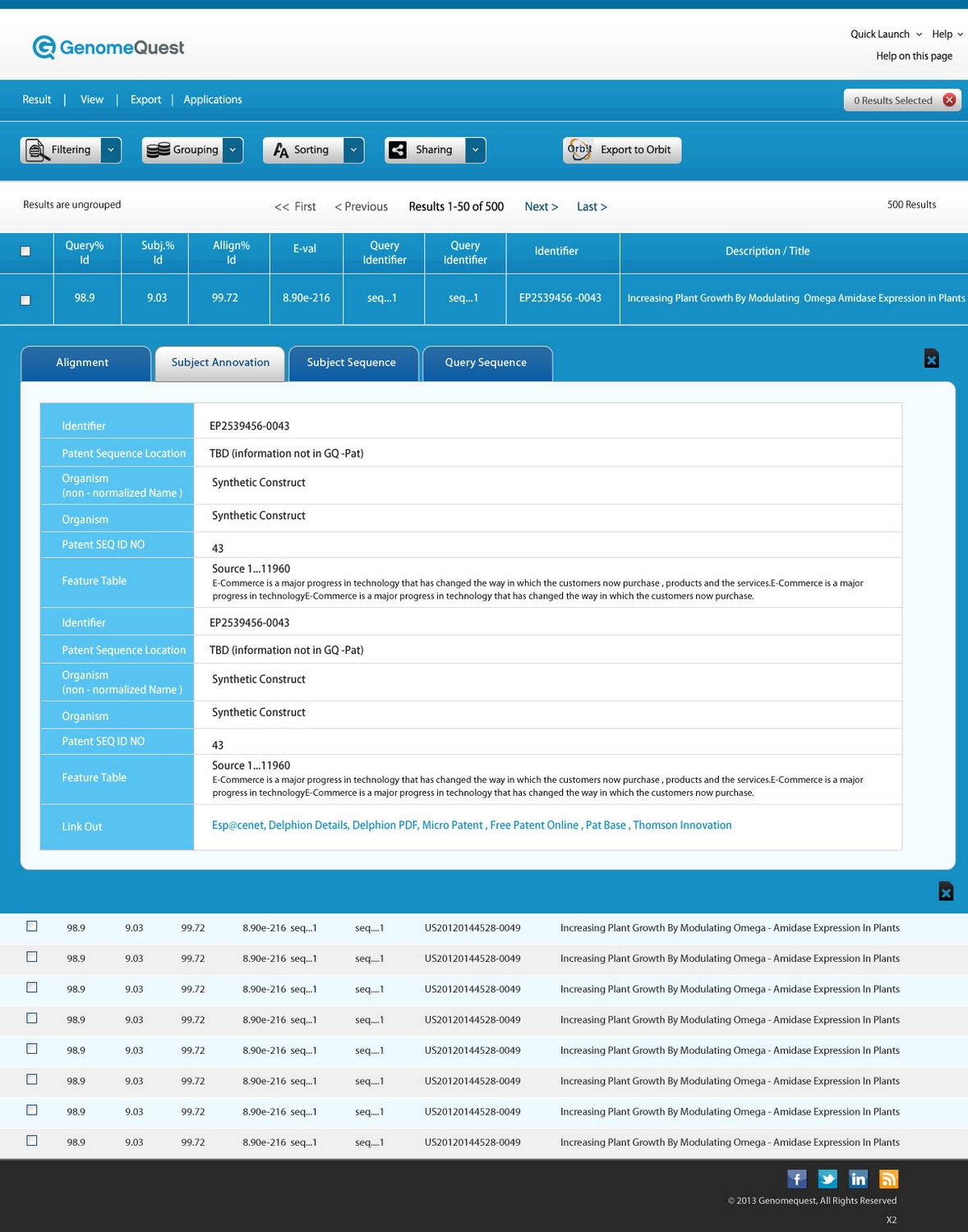Open the Twitter icon in the footer

point(827,1179)
